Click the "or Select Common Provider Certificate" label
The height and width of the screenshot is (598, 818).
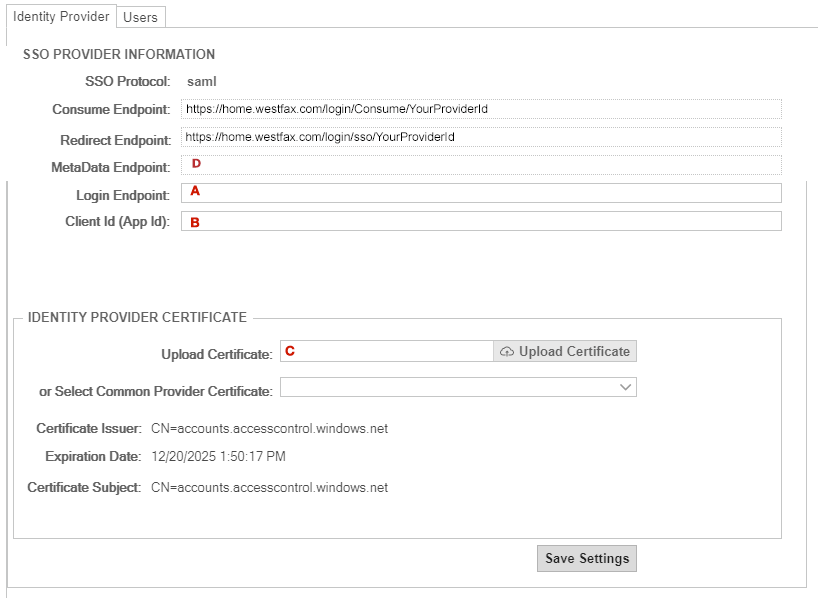click(156, 391)
